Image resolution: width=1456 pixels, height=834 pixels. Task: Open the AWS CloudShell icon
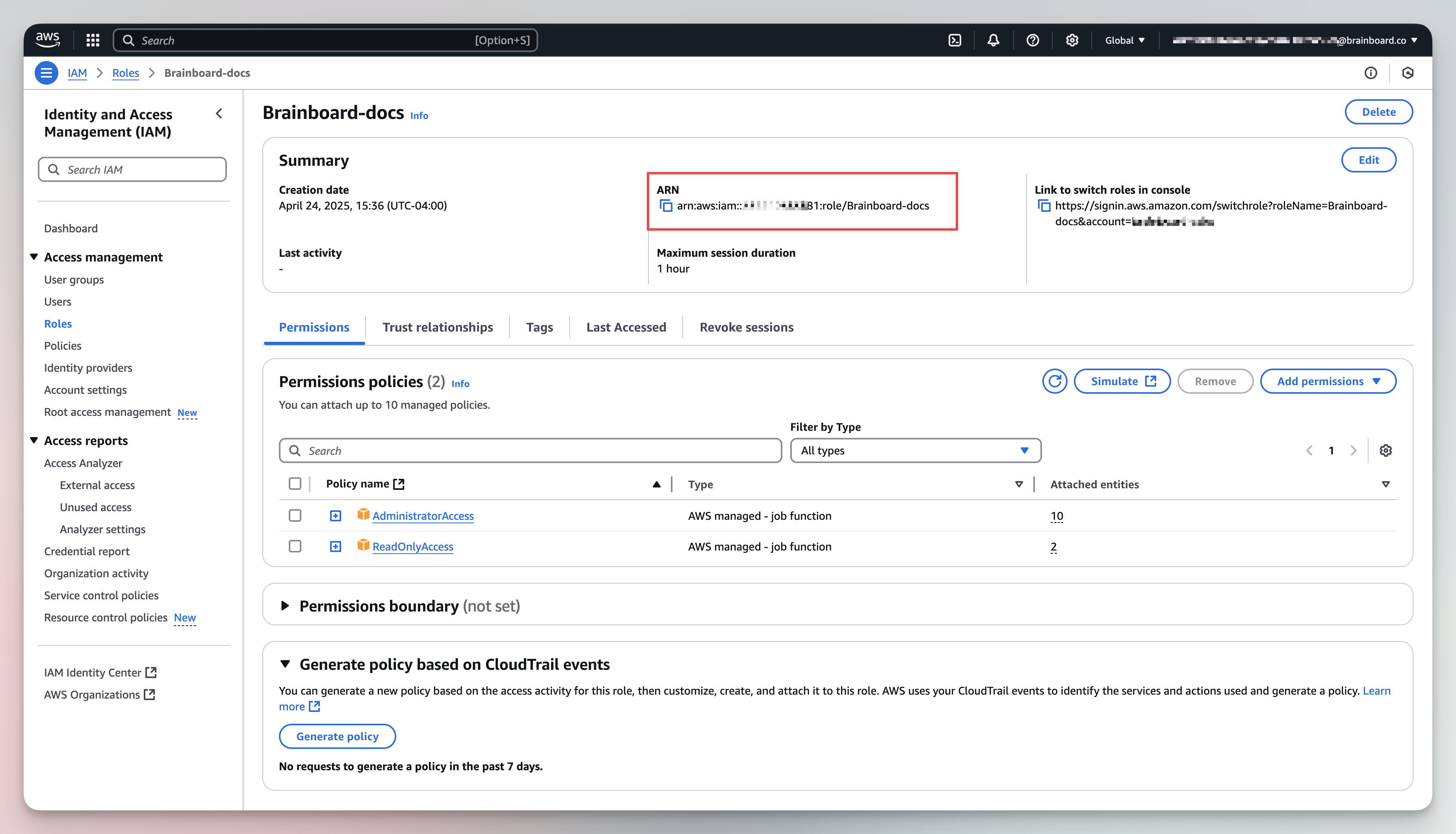tap(955, 40)
